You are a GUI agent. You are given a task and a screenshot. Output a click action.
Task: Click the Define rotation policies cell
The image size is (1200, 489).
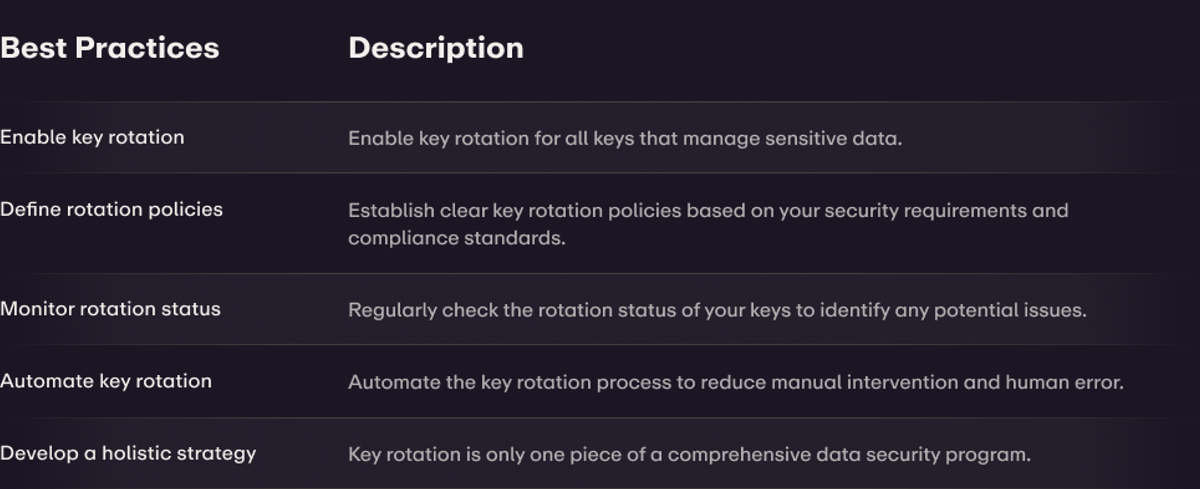[111, 210]
